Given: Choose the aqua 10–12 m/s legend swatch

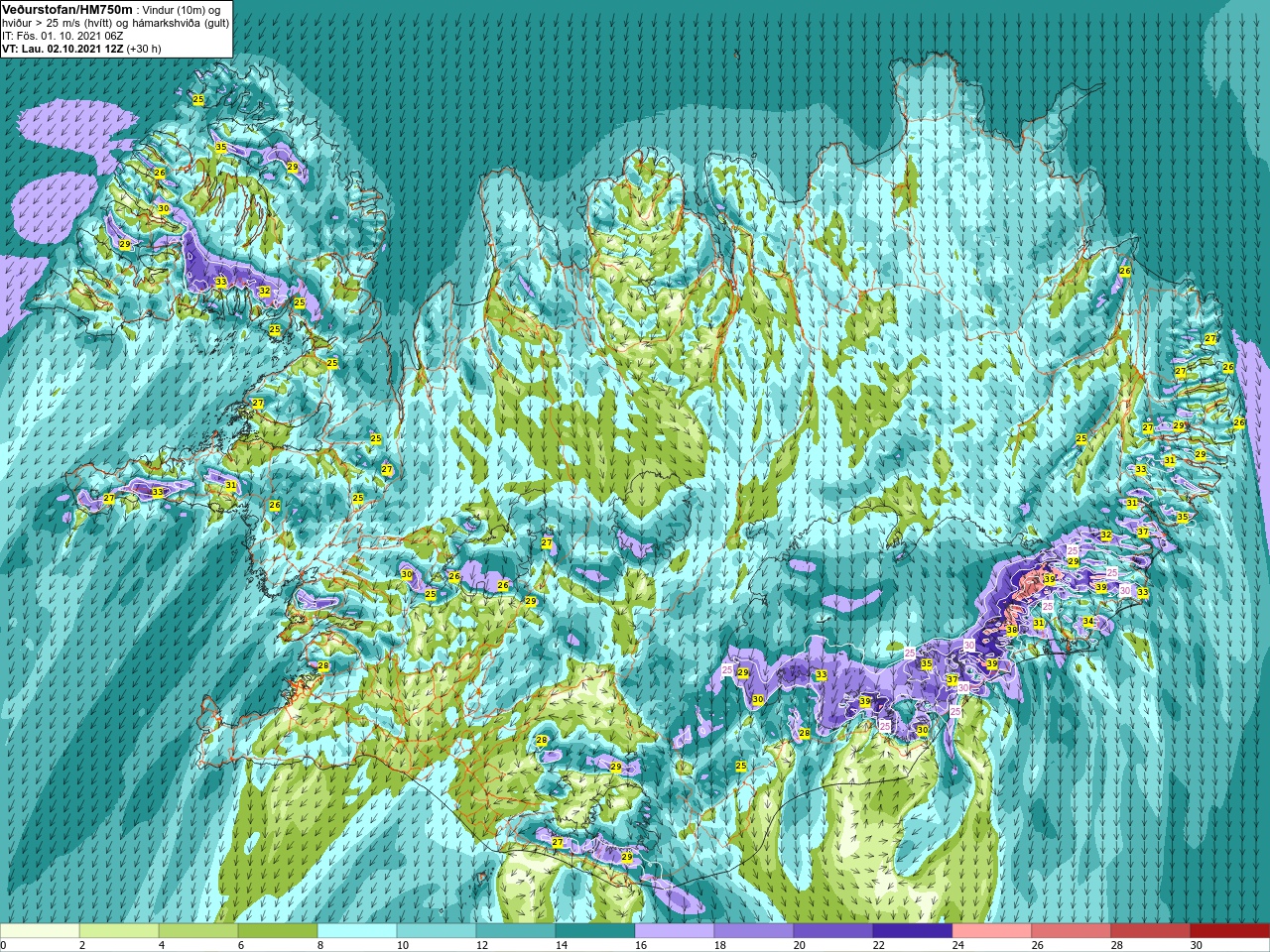Looking at the screenshot, I should pos(437,931).
